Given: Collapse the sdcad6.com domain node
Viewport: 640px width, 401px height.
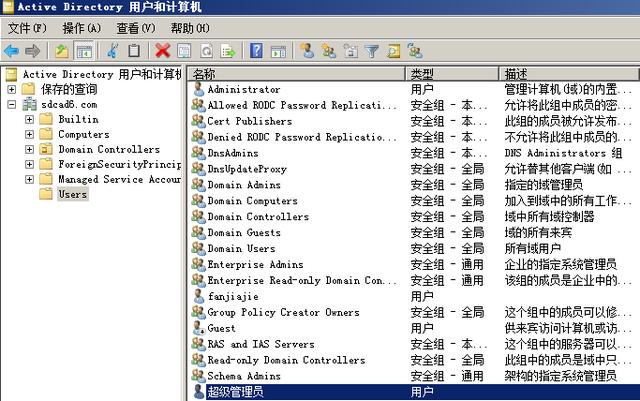Looking at the screenshot, I should pos(11,104).
